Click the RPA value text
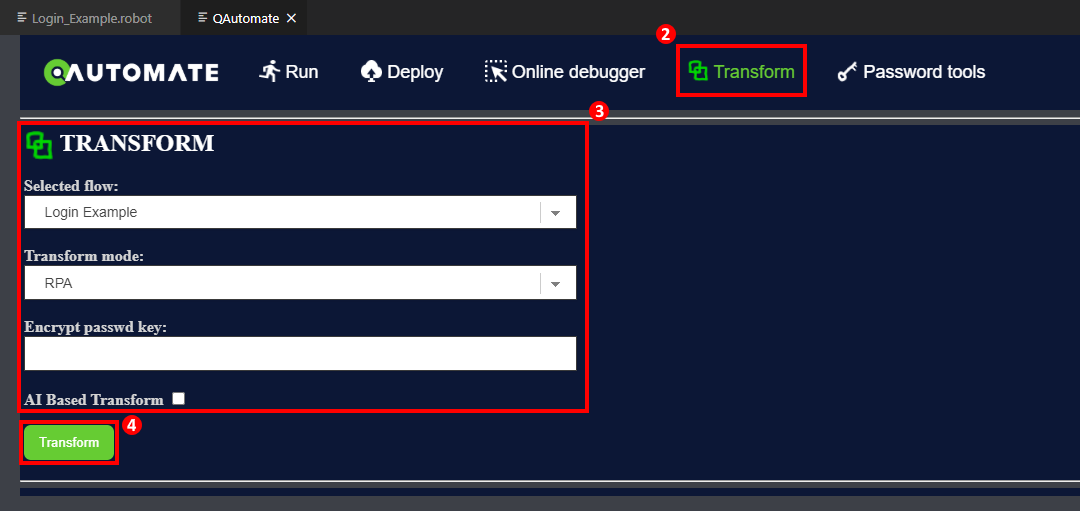This screenshot has width=1080, height=511. coord(59,283)
